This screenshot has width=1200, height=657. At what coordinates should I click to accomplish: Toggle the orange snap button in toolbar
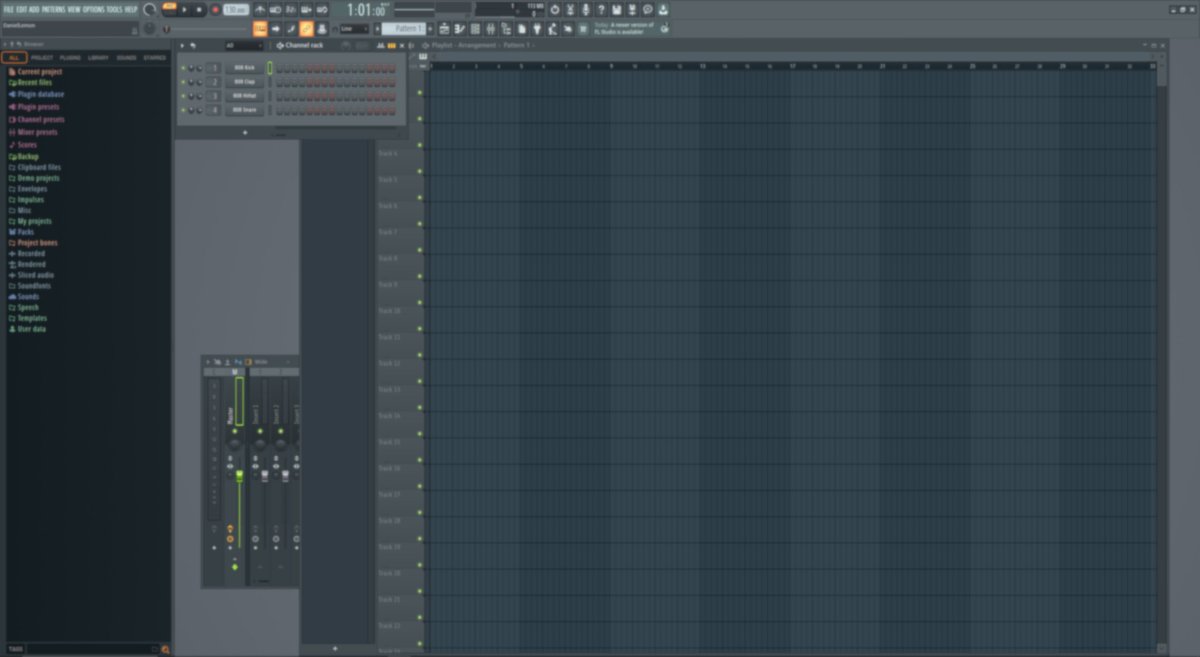click(260, 28)
